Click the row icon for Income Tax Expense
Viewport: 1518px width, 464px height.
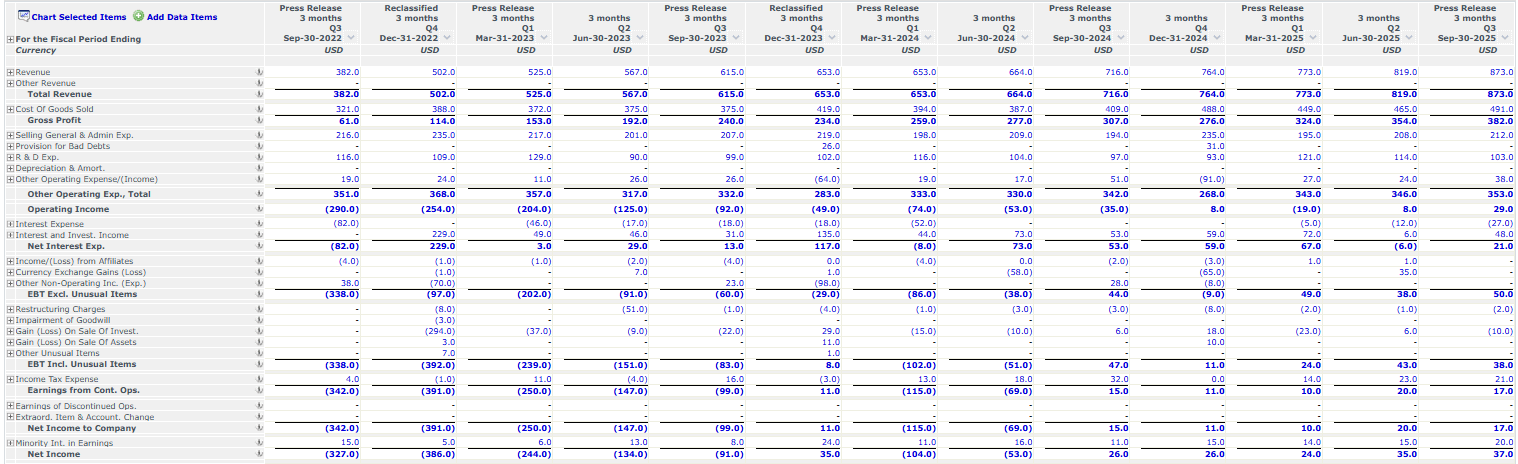[x=259, y=379]
